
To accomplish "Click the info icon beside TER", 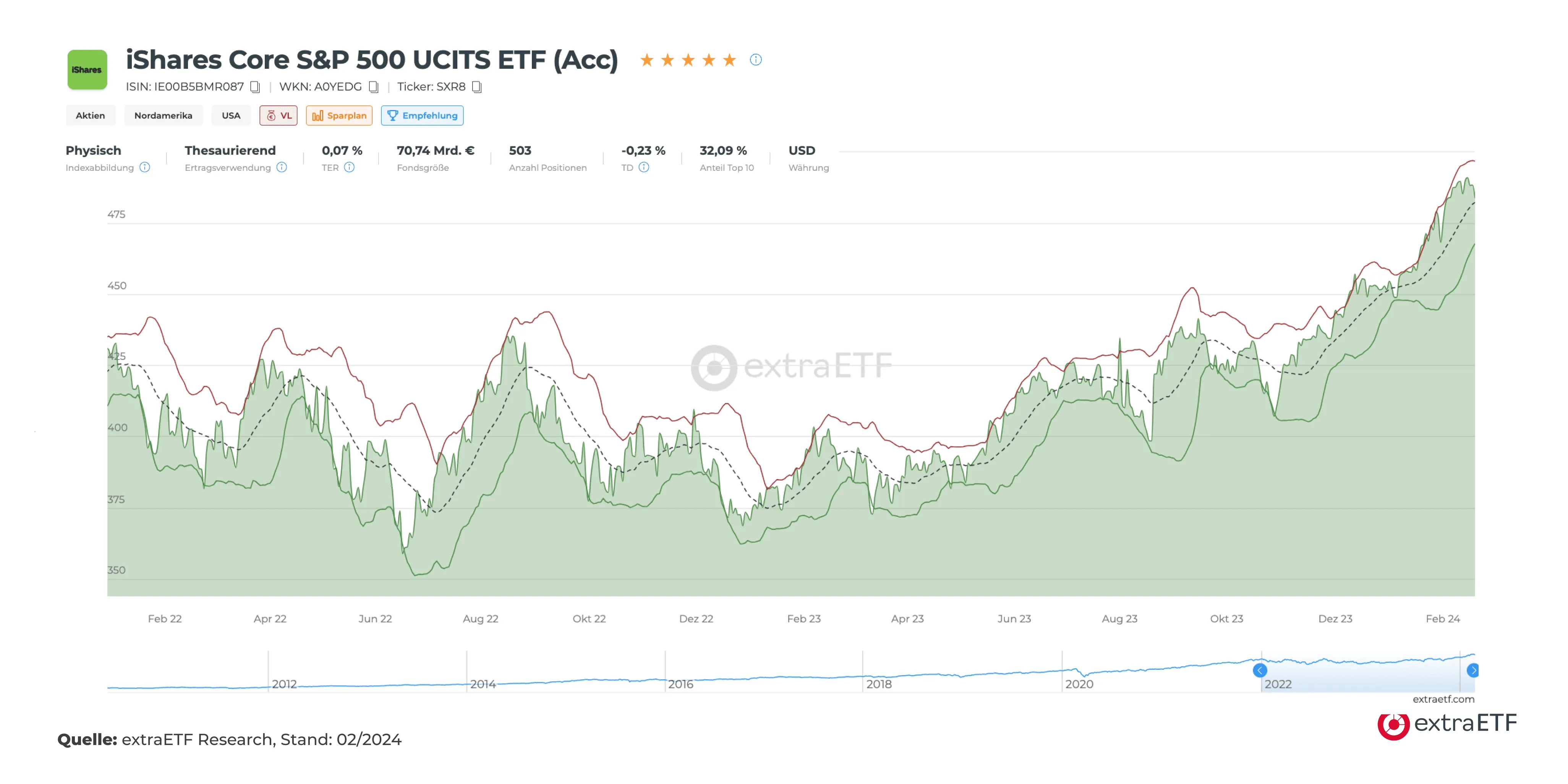I will (349, 167).
